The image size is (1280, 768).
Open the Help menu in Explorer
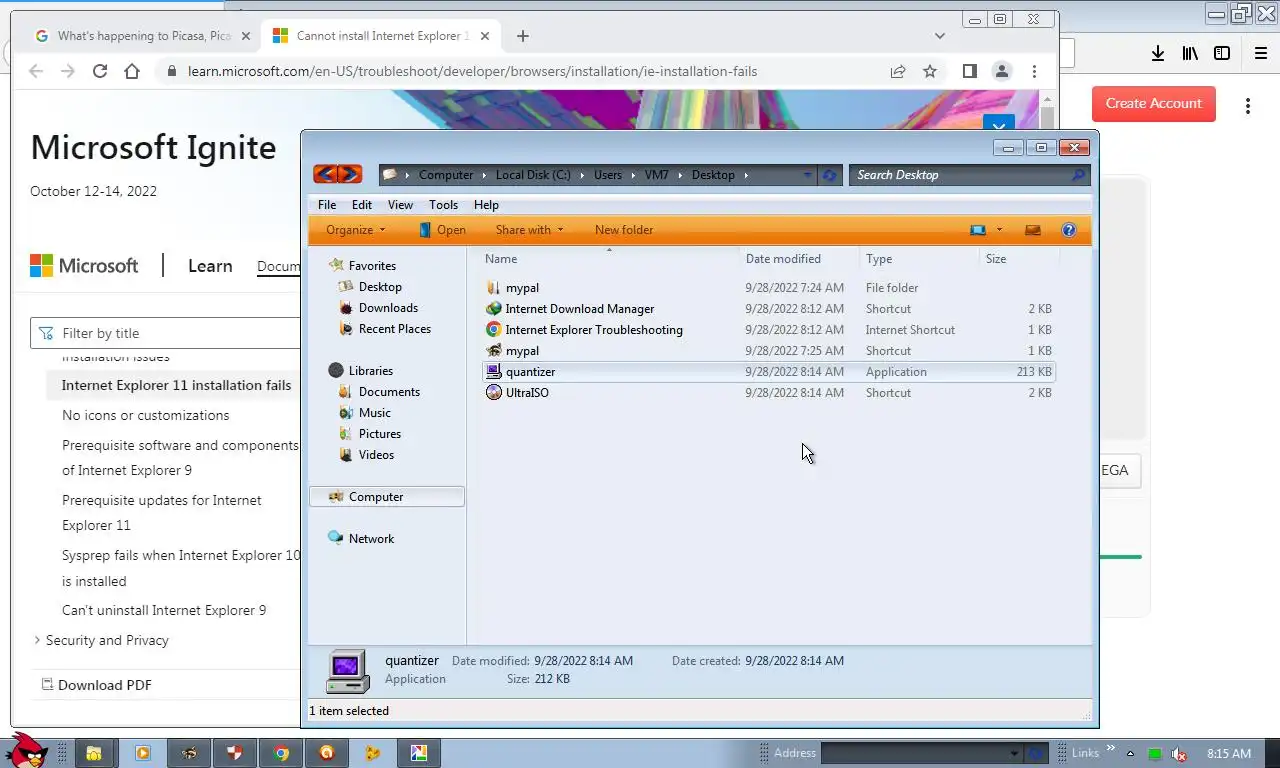coord(486,205)
